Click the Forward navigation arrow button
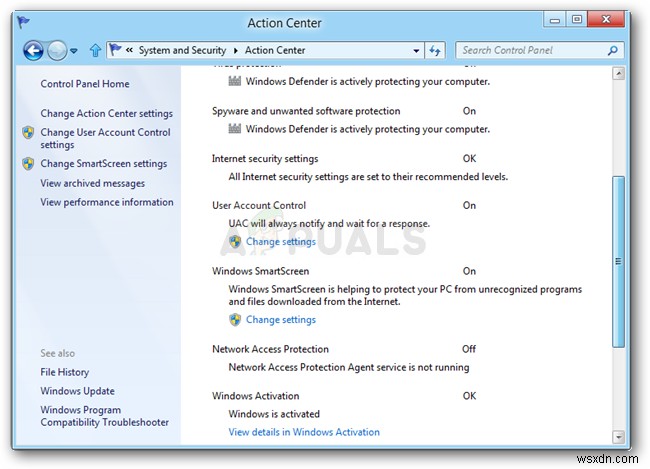Screen dimensions: 650x469 [x=57, y=51]
